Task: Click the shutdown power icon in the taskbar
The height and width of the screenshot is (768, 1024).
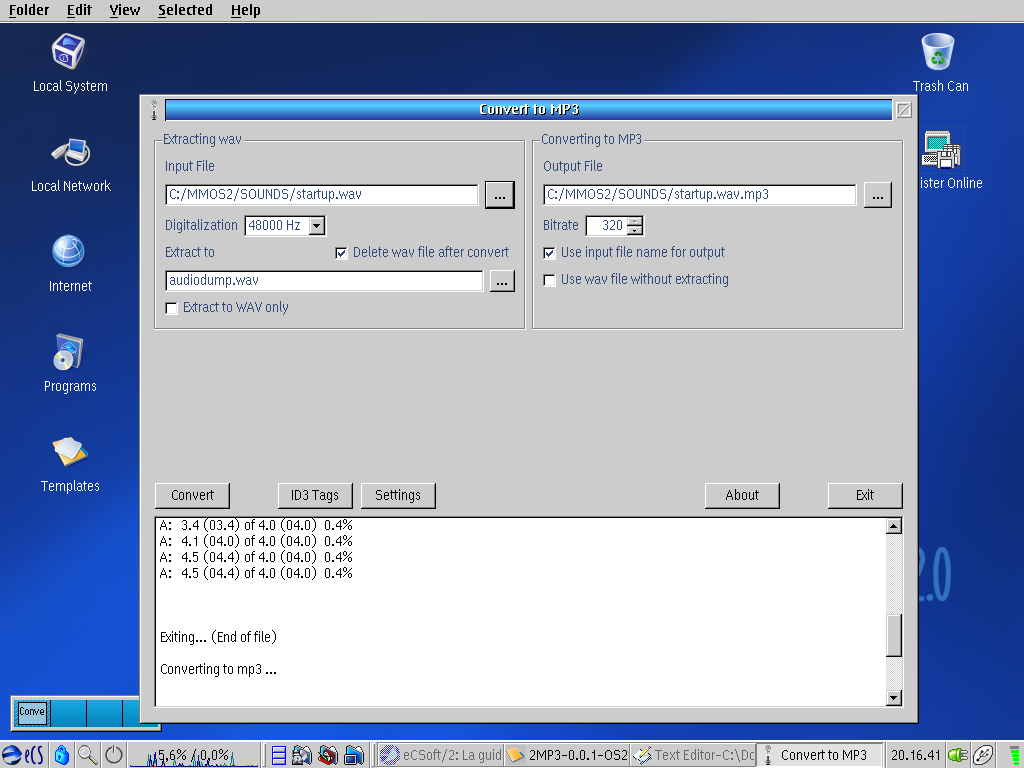Action: pyautogui.click(x=114, y=756)
